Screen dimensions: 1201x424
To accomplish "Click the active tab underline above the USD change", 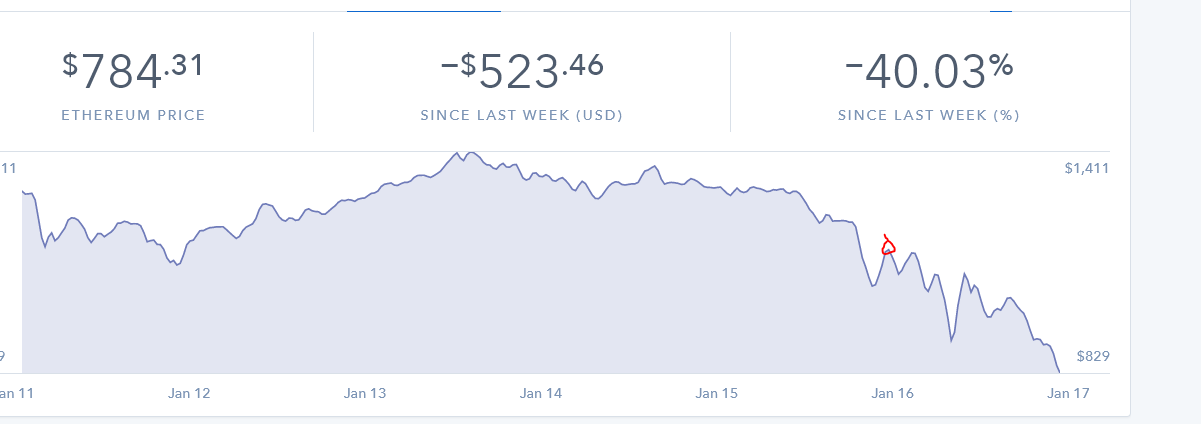I will tap(423, 11).
